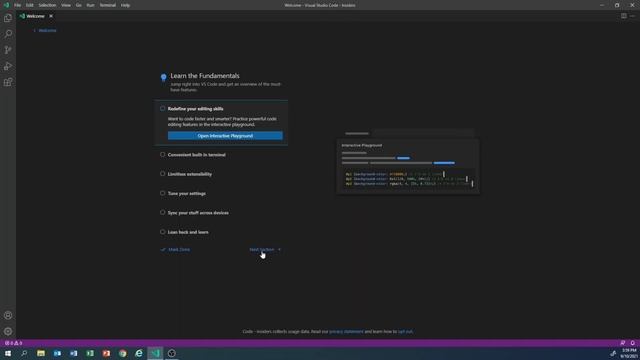Viewport: 640px width, 360px height.
Task: Click the Interactive Playground preview image
Action: pos(408,161)
